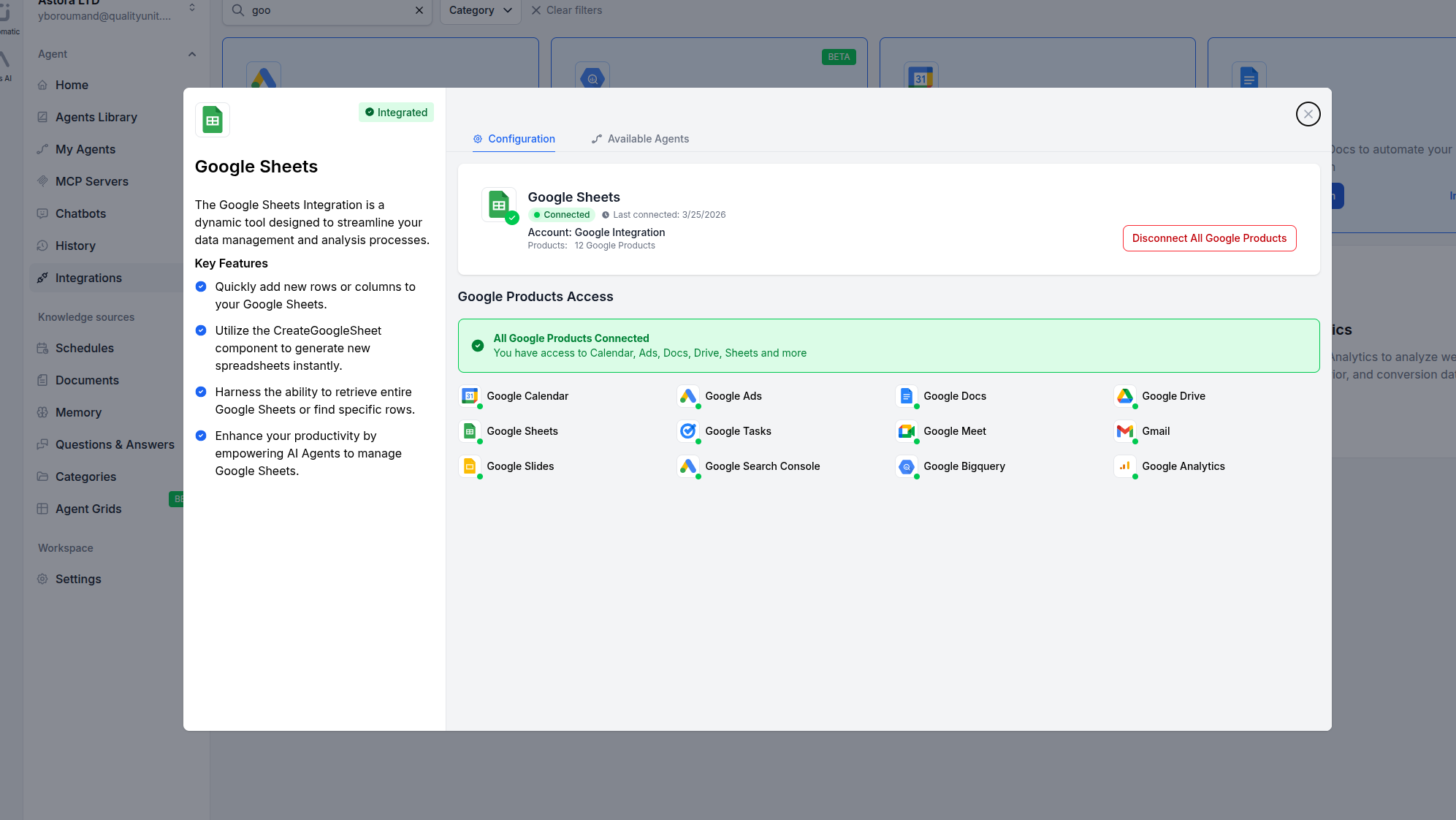Click the Google Sheets logo in dialog header
The height and width of the screenshot is (820, 1456).
tap(212, 119)
